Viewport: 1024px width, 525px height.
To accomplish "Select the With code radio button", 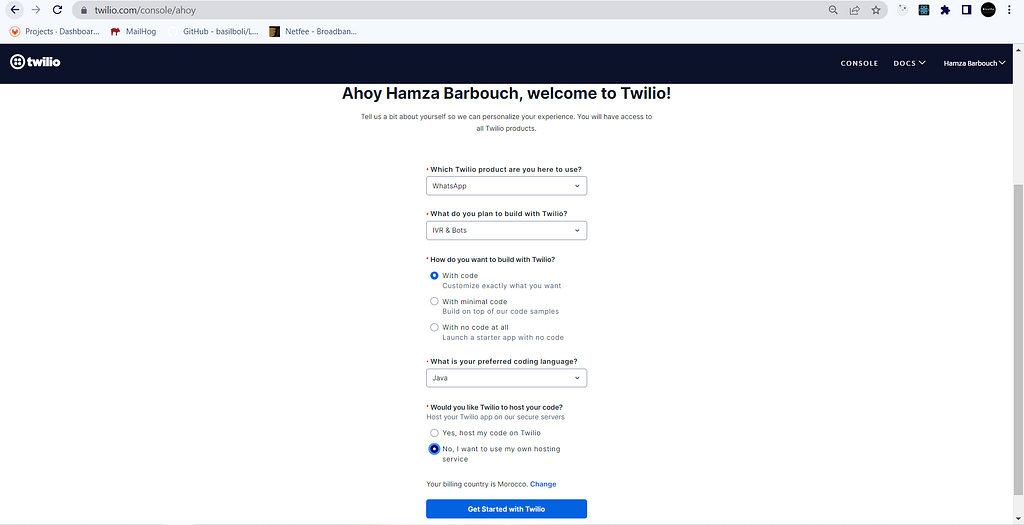I will click(x=434, y=276).
